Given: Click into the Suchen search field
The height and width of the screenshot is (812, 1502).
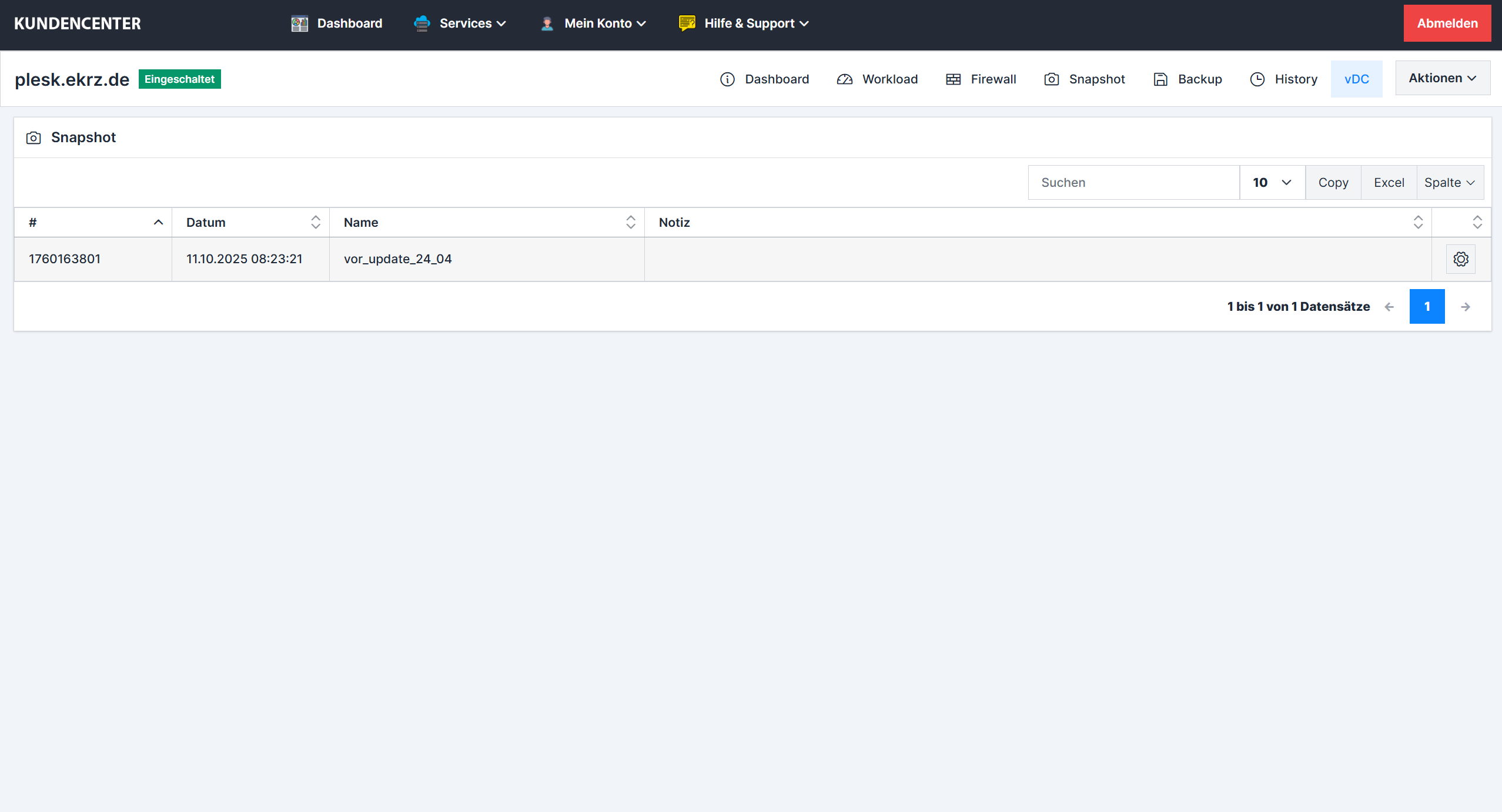Looking at the screenshot, I should coord(1133,183).
